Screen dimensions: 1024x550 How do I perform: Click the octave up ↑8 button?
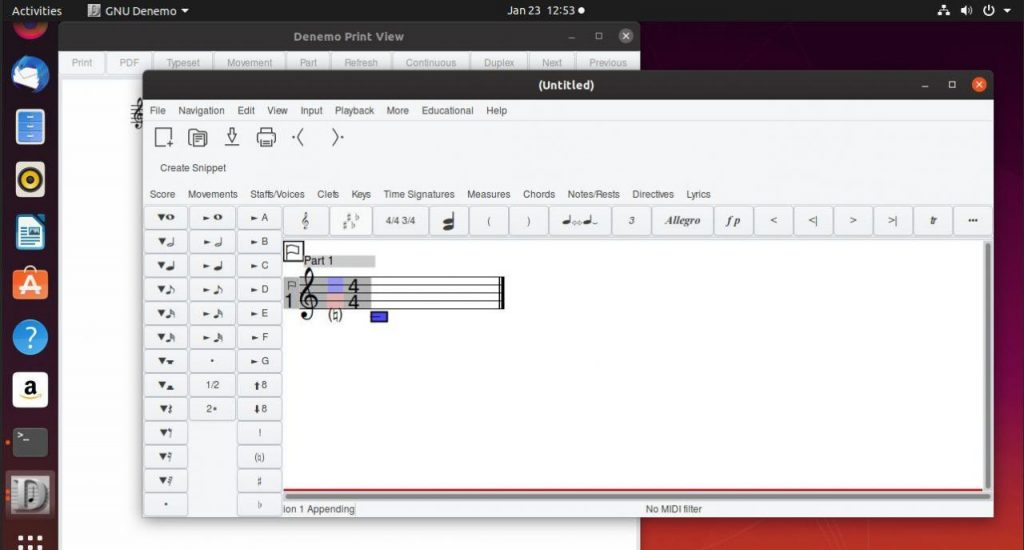point(259,385)
